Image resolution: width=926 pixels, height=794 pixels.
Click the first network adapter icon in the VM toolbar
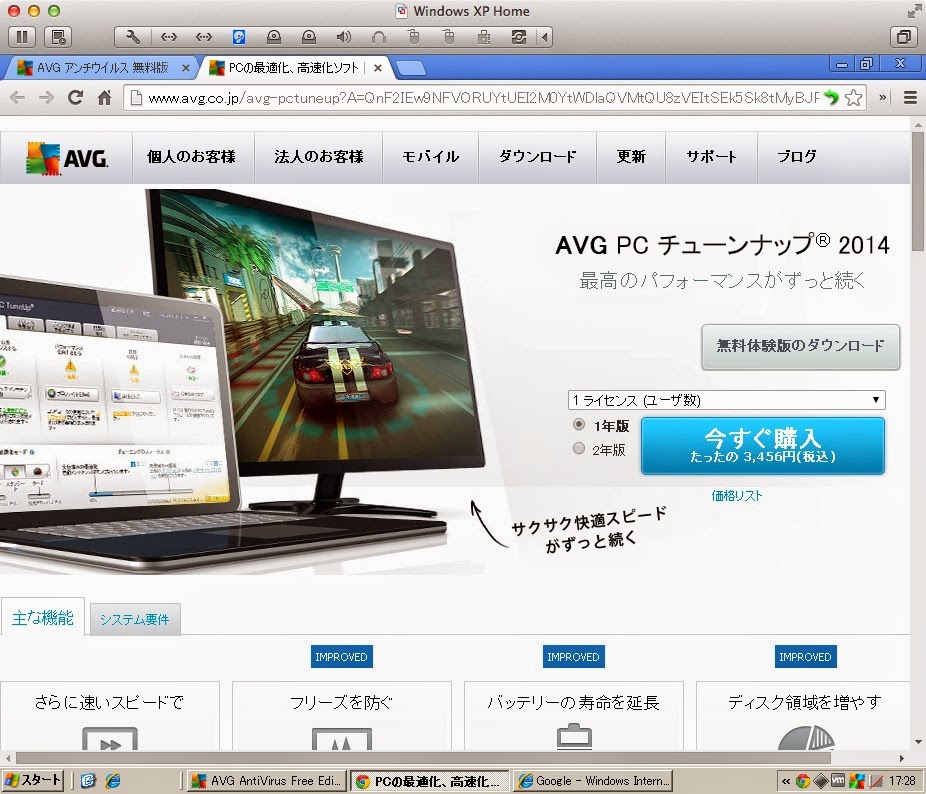[169, 37]
